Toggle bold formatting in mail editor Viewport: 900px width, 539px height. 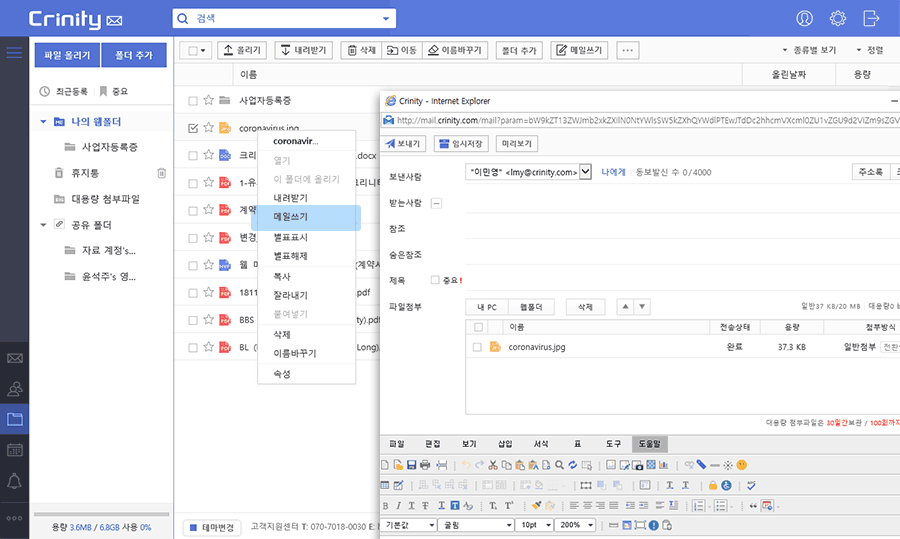pyautogui.click(x=386, y=506)
